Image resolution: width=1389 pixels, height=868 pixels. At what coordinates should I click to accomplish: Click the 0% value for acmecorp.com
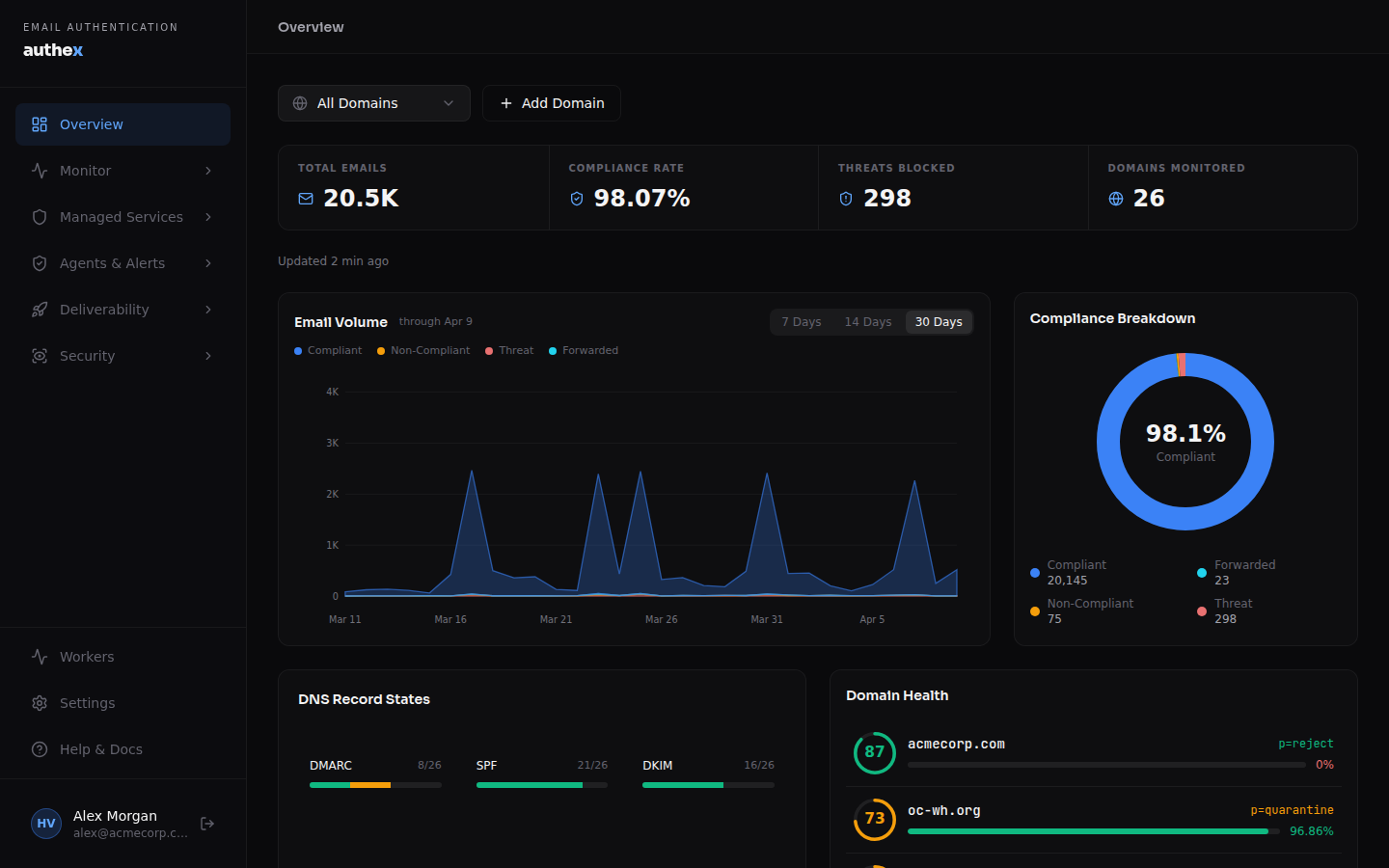tap(1325, 765)
